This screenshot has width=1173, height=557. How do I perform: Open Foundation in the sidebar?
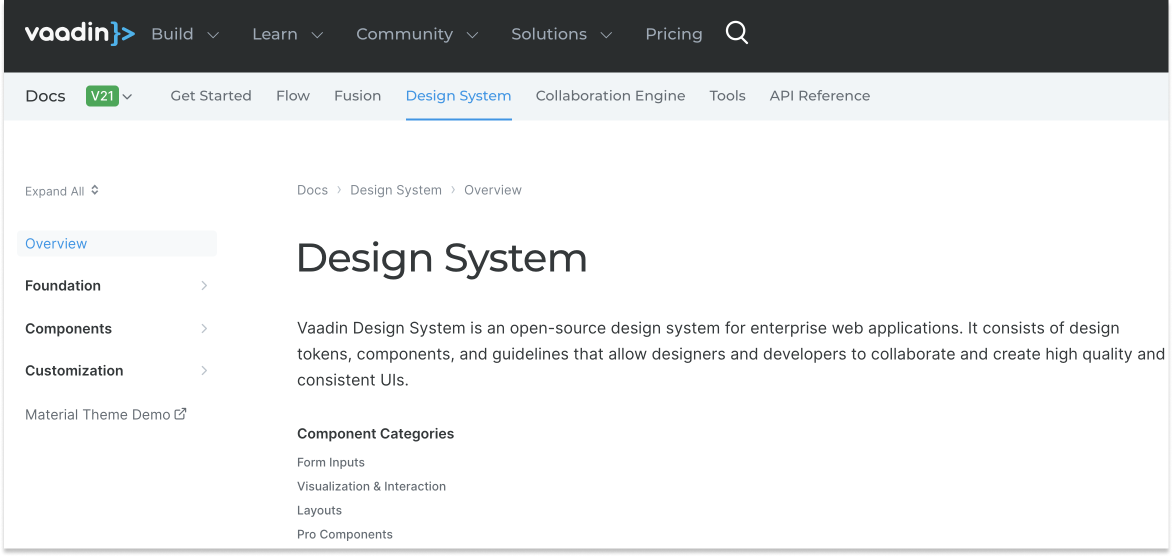[63, 286]
